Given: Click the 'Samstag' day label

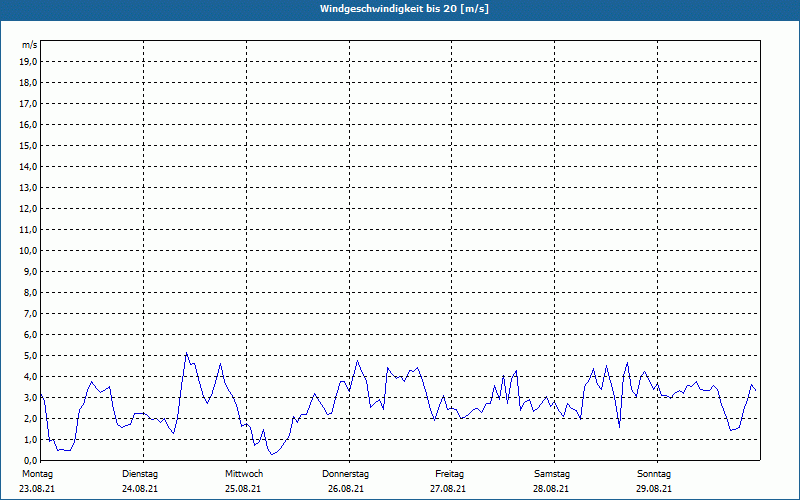Looking at the screenshot, I should coord(552,474).
